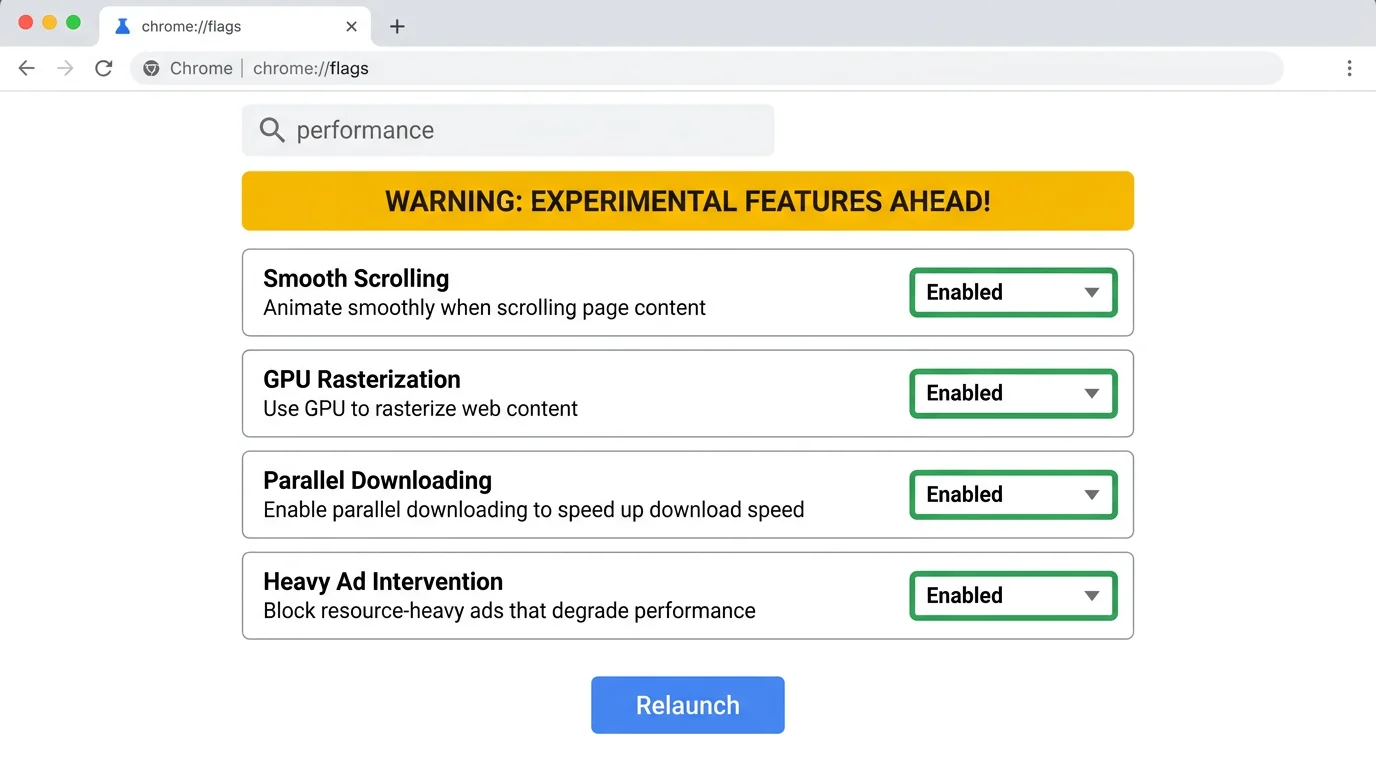This screenshot has width=1376, height=768.
Task: Click inside the address bar
Action: pyautogui.click(x=600, y=68)
